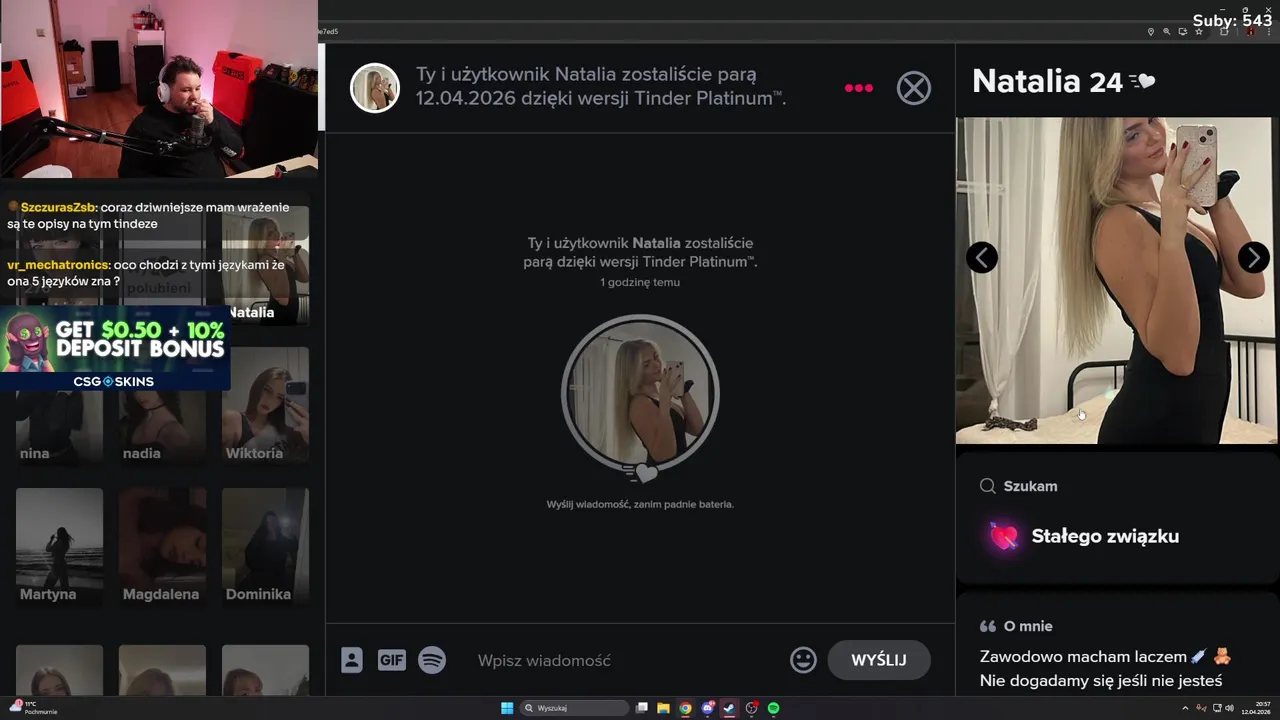
Task: Open Natalia's small avatar in chat header
Action: coord(375,88)
